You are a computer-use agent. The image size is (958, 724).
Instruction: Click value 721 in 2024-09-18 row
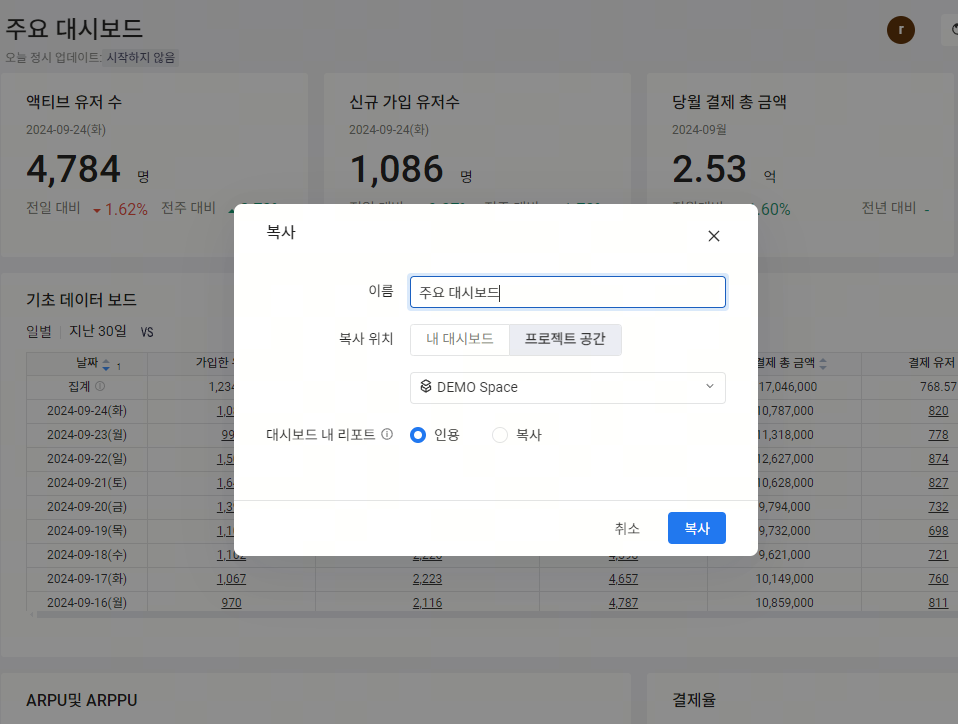point(938,555)
